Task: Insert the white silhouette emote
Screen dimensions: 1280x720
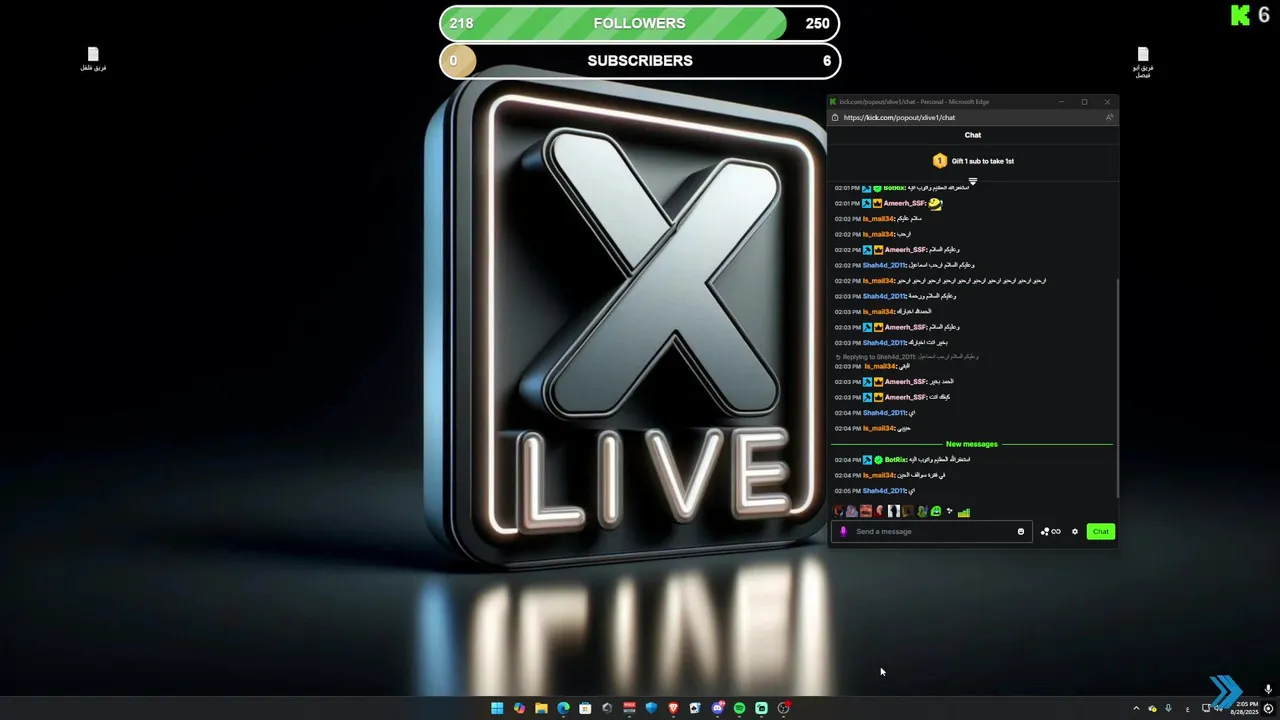Action: tap(894, 511)
